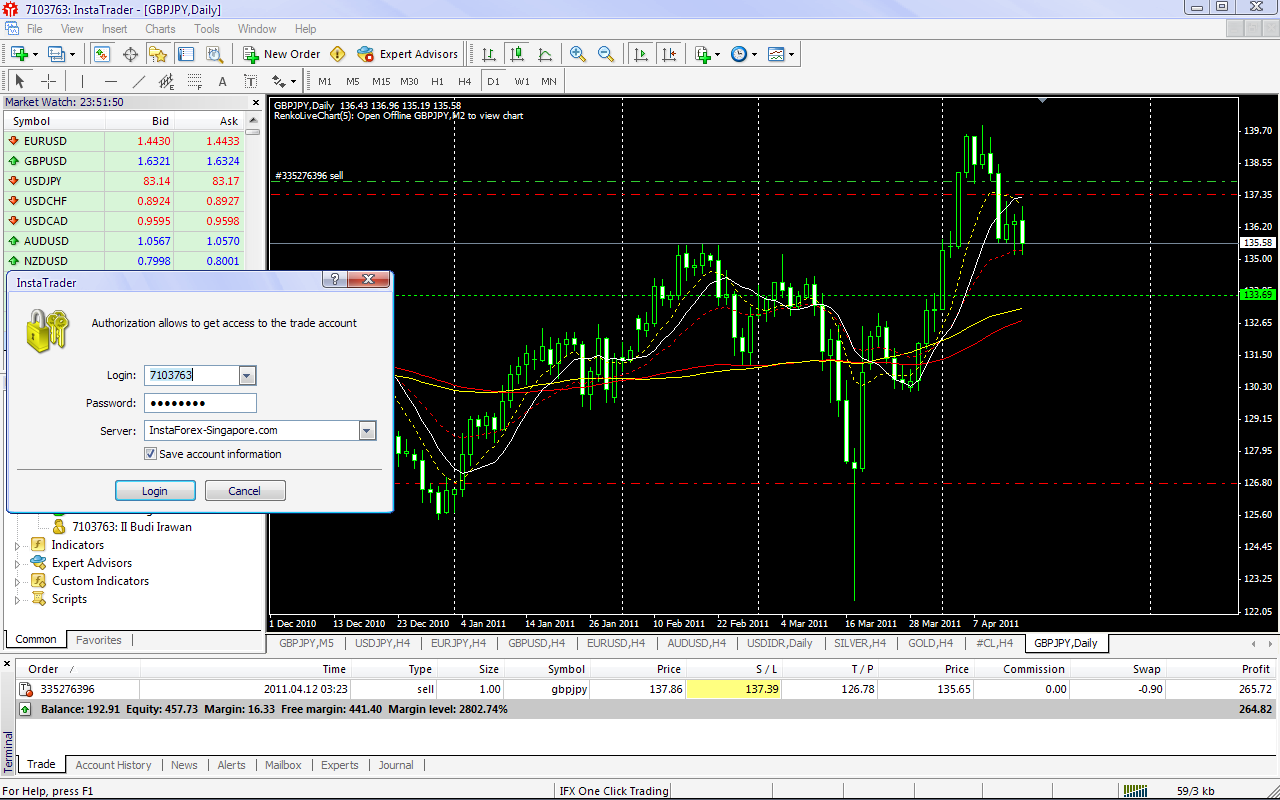The image size is (1280, 800).
Task: Click the New Order button
Action: tap(281, 54)
